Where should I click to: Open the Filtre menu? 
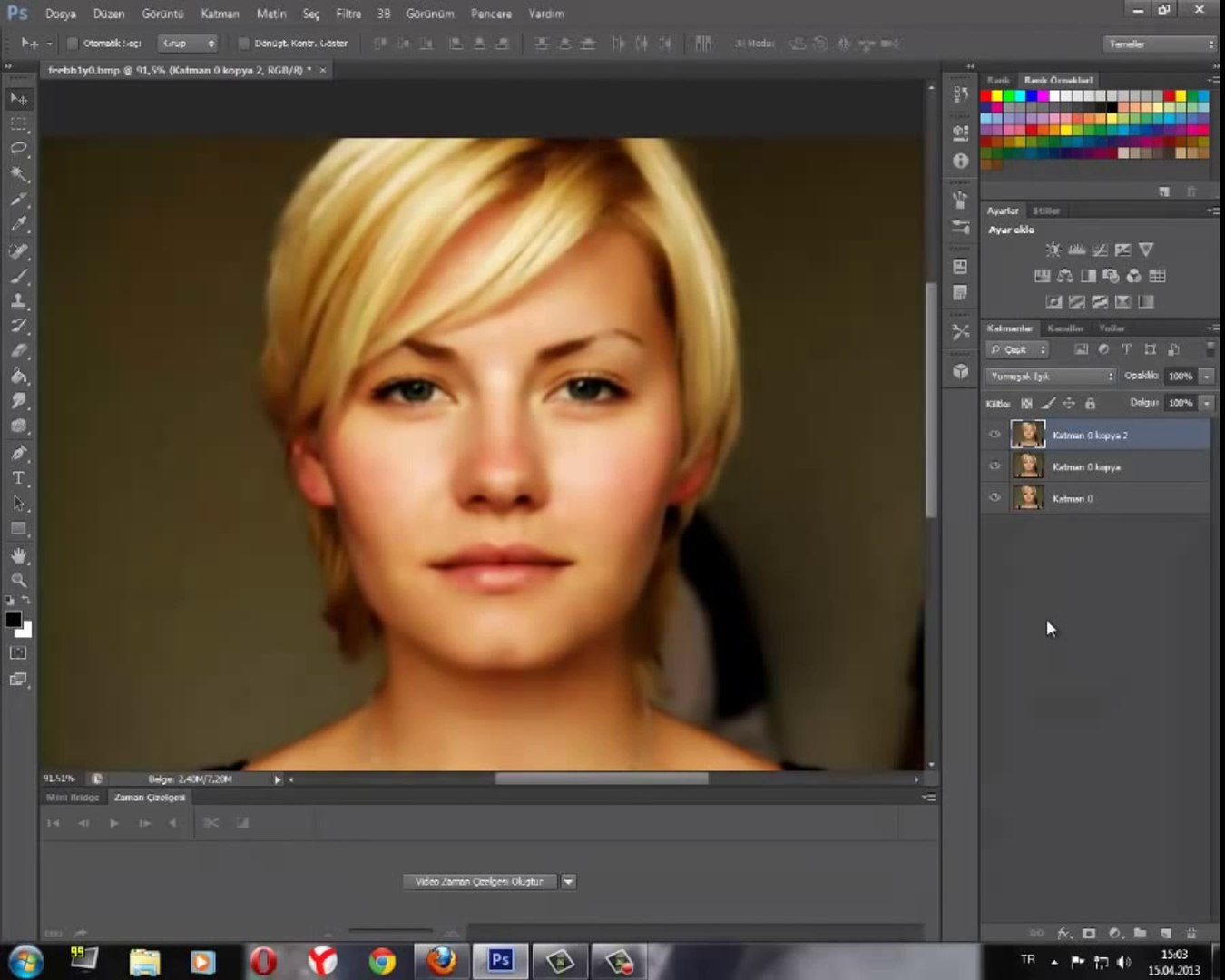(348, 14)
